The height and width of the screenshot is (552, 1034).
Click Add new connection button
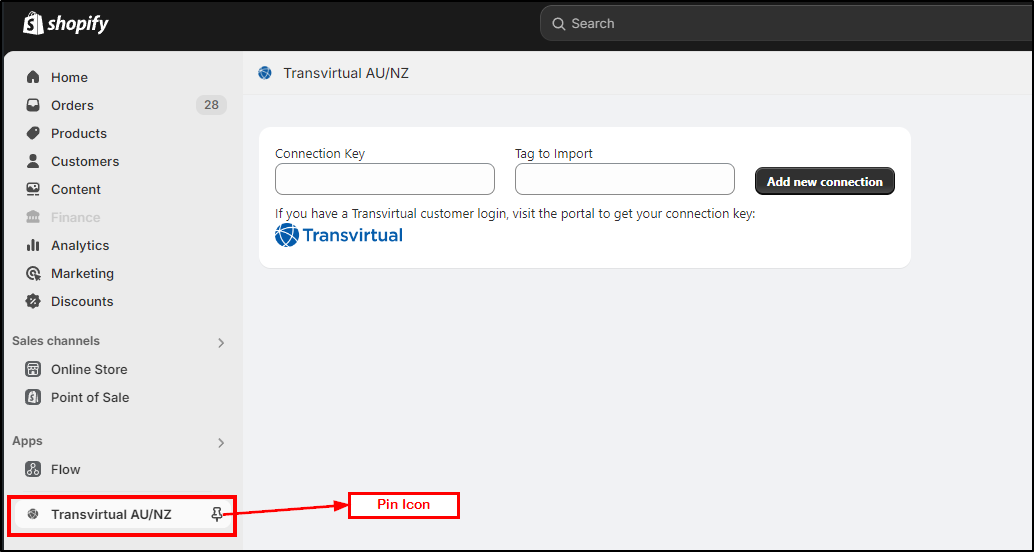824,181
